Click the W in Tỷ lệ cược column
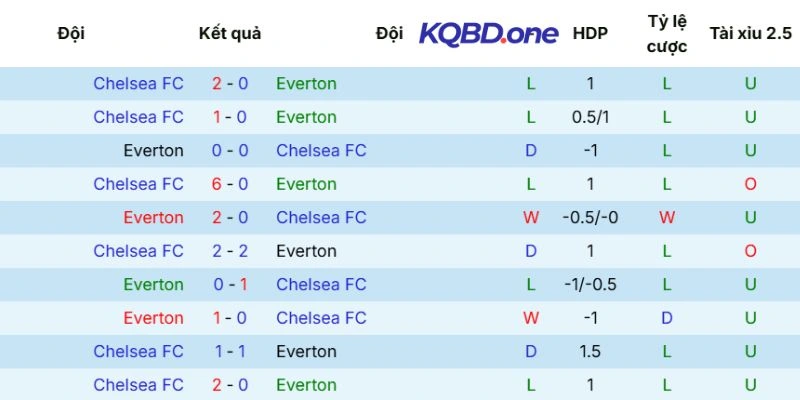Screen dimensions: 800x400 click(667, 217)
